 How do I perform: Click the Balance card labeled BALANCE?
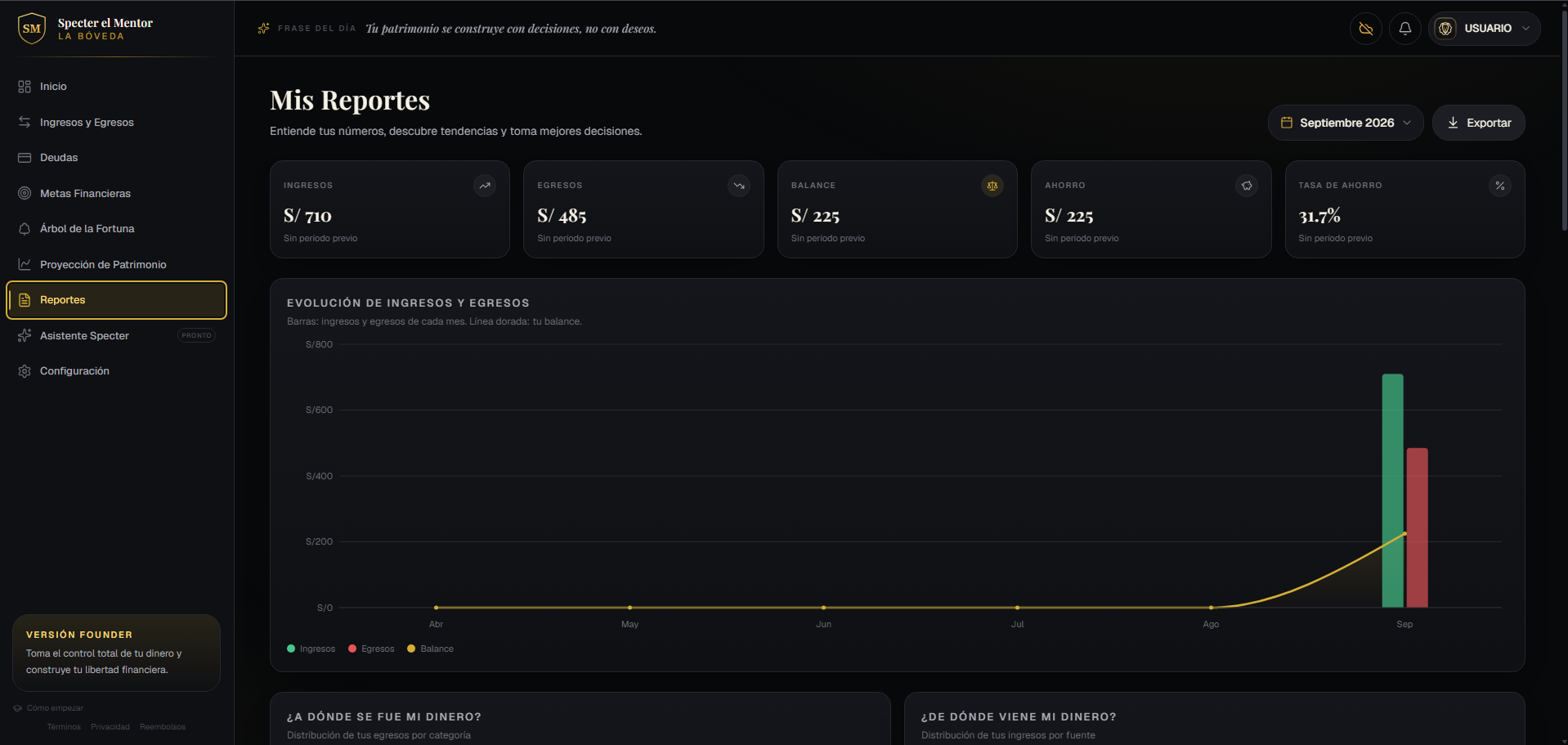pos(898,209)
